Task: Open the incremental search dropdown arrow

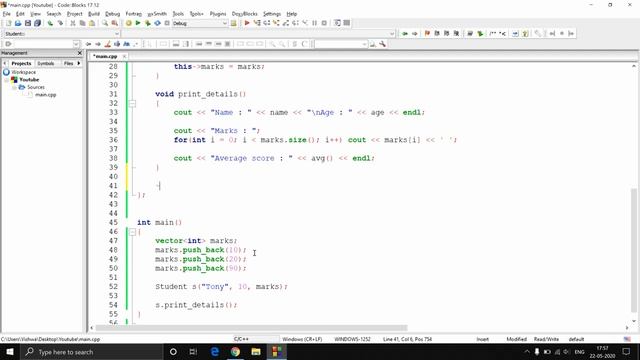Action: (x=76, y=44)
